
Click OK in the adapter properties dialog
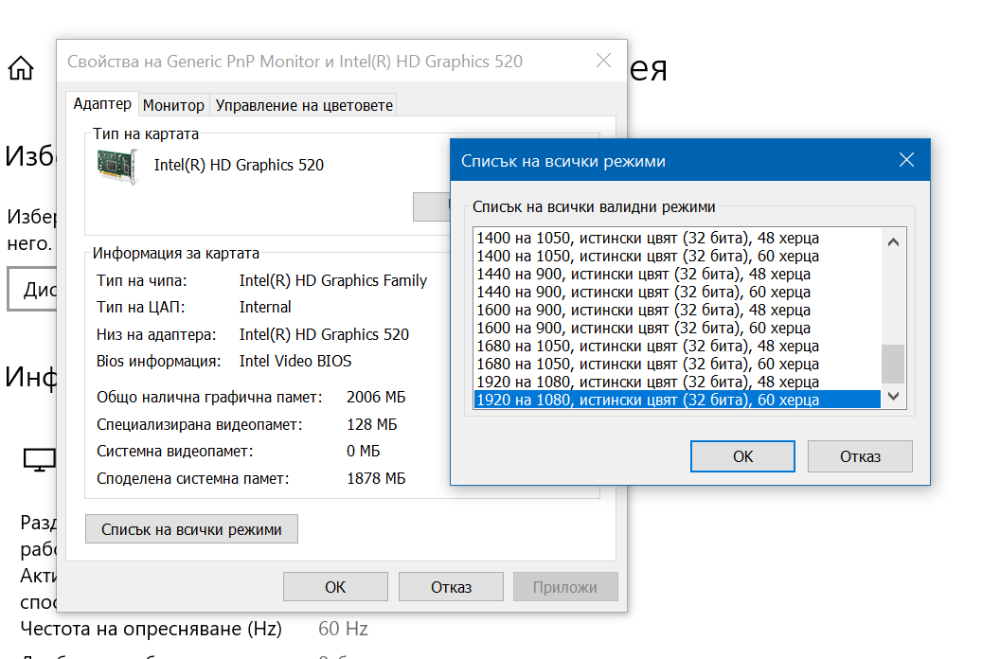click(335, 586)
